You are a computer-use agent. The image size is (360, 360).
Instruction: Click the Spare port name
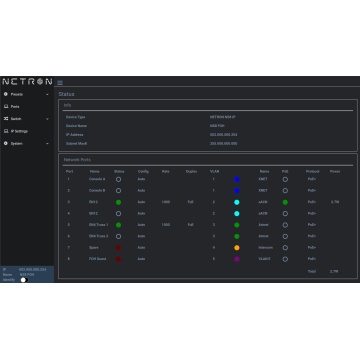(x=93, y=248)
